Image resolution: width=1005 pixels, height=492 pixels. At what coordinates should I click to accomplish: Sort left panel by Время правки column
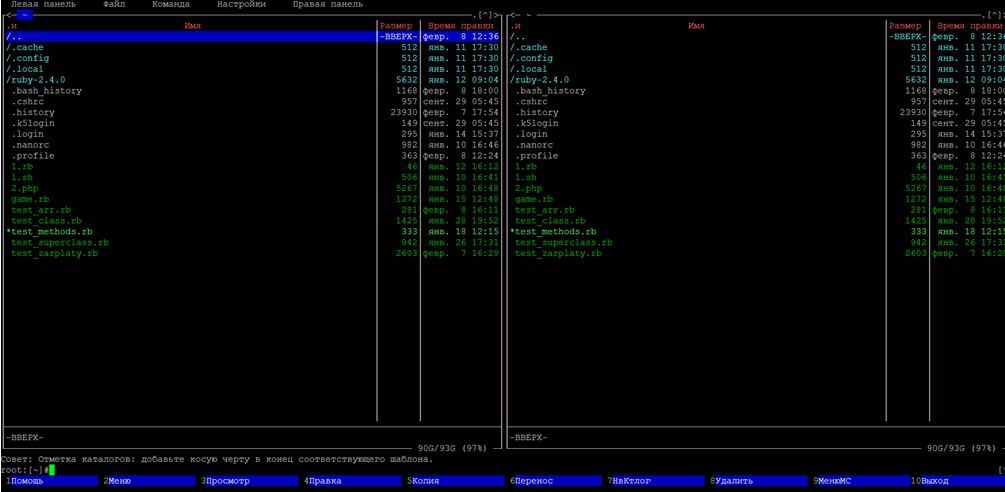point(460,26)
